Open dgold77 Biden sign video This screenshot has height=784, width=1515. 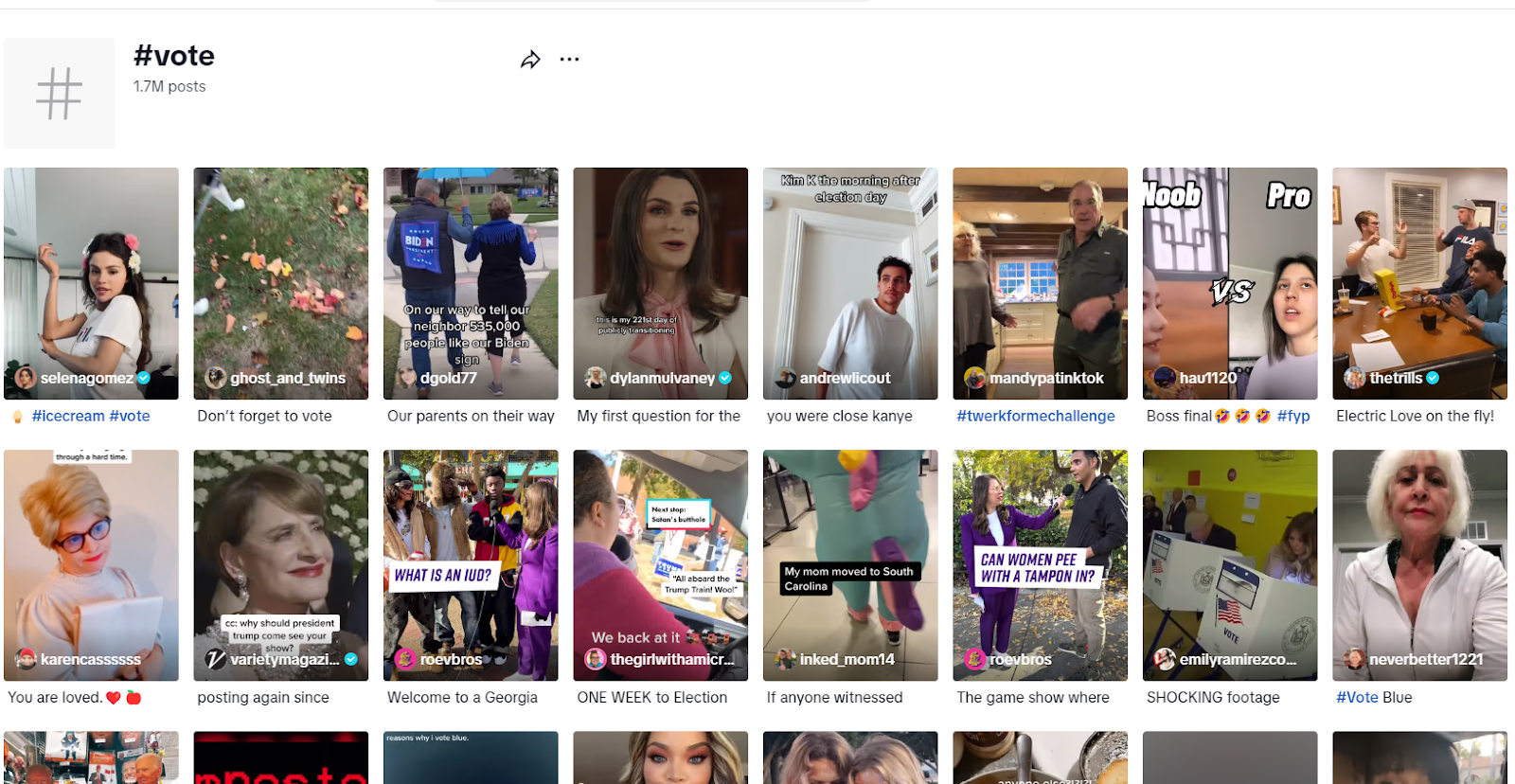(471, 283)
